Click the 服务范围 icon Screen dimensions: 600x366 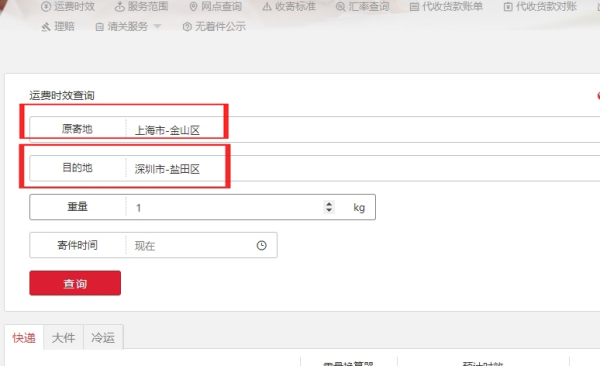120,7
